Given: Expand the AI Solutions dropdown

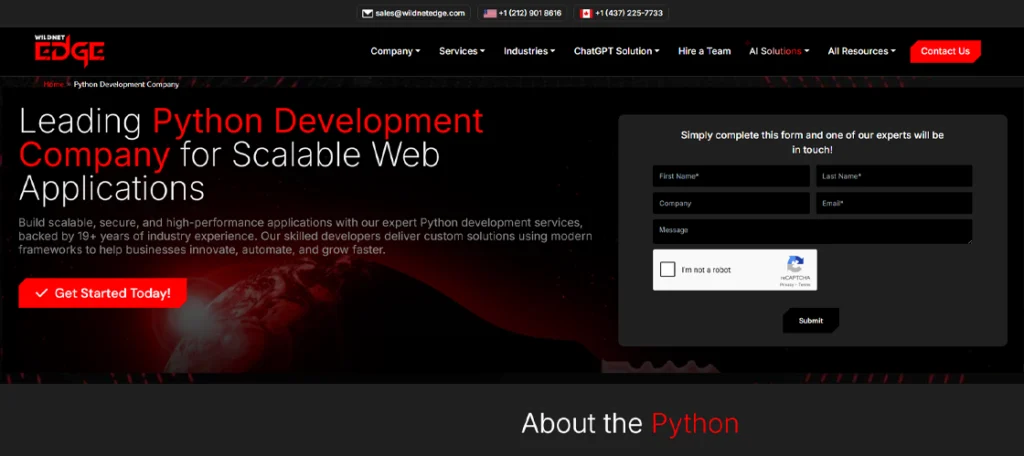Looking at the screenshot, I should 779,51.
